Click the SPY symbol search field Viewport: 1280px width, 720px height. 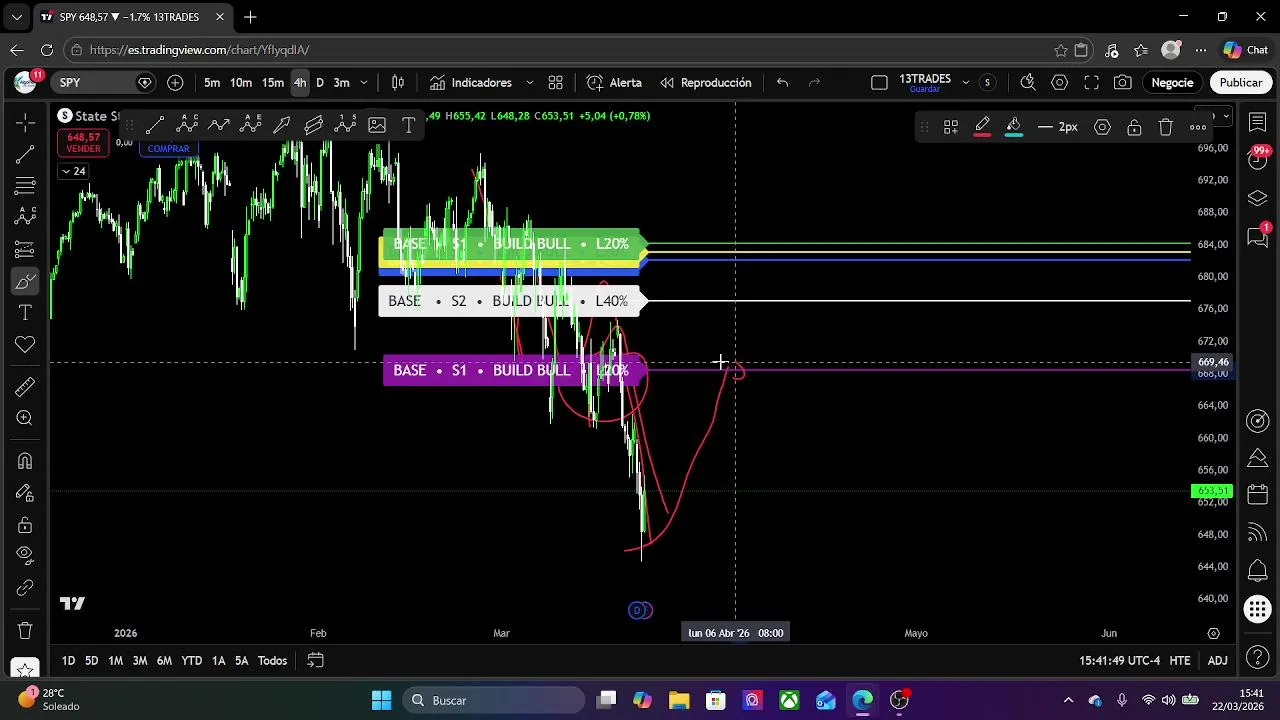click(x=92, y=83)
